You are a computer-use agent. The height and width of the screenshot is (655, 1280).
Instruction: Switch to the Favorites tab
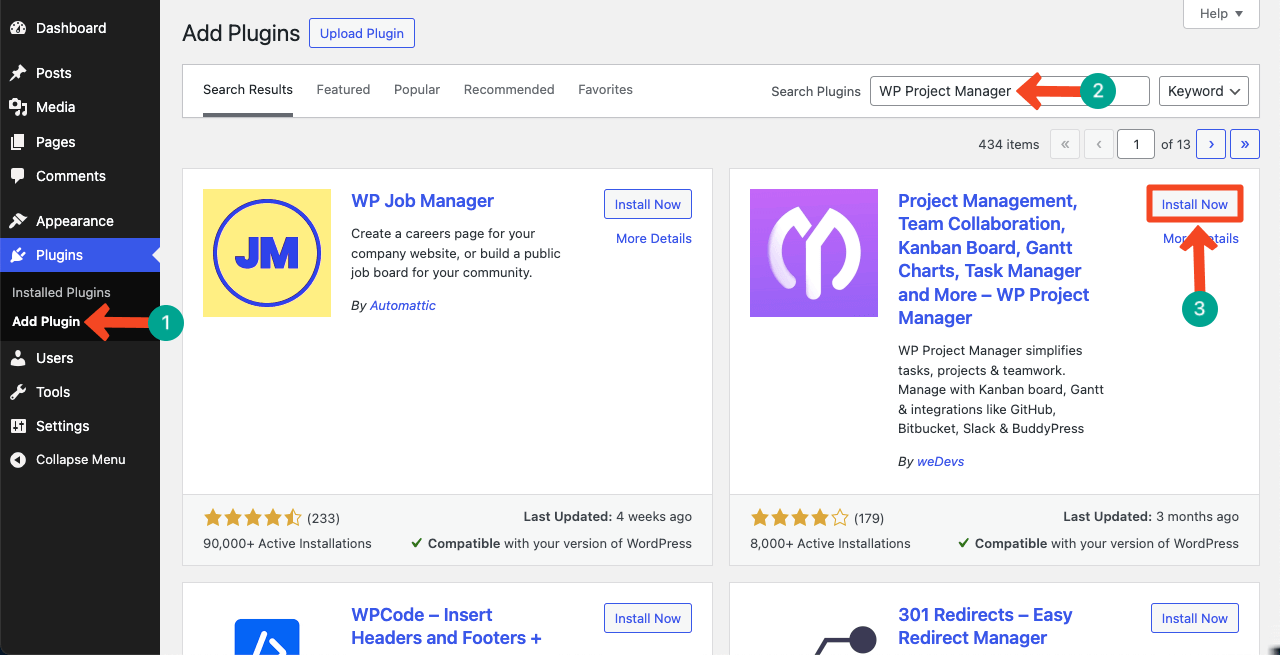click(605, 90)
